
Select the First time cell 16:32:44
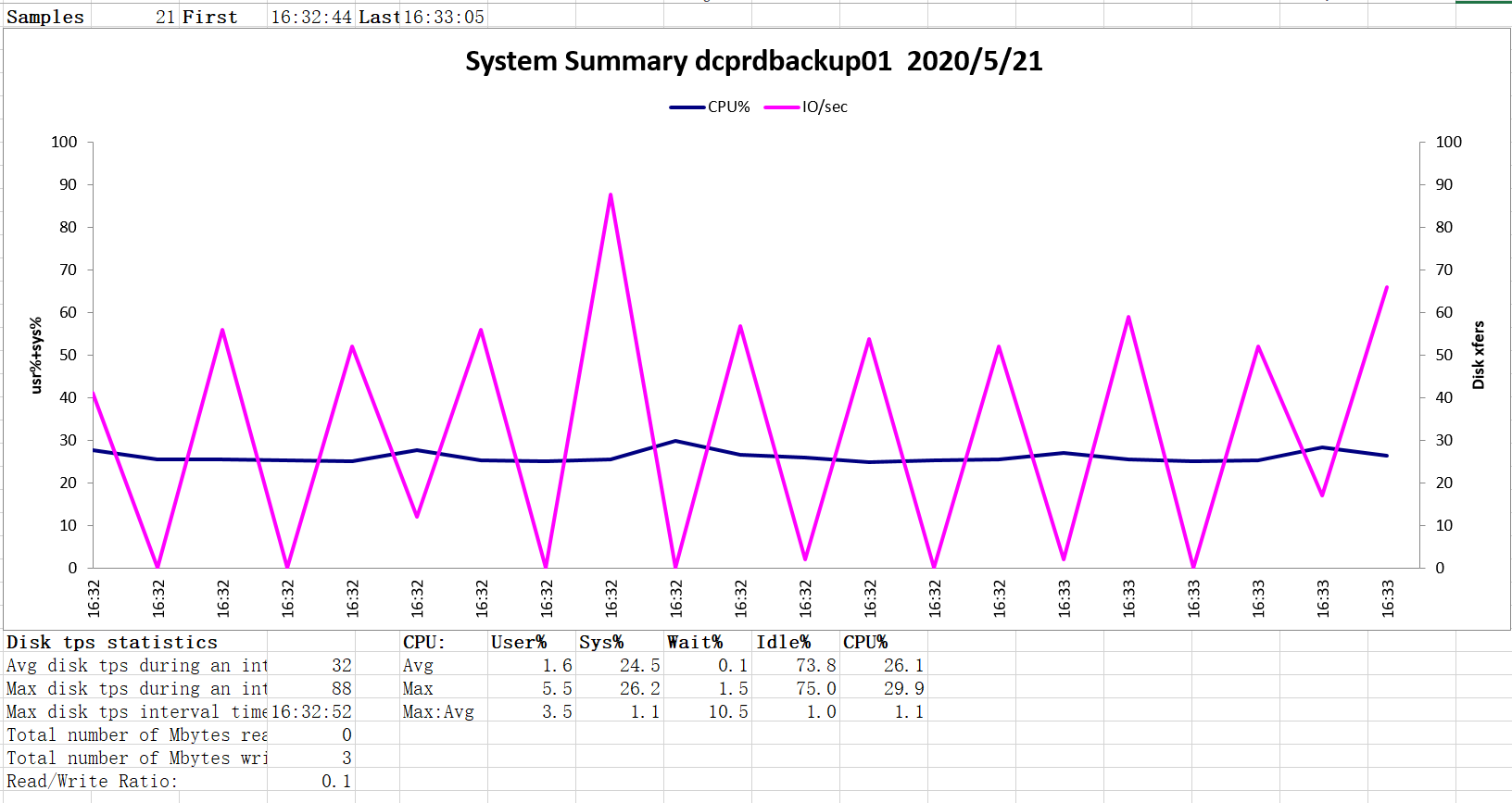(311, 17)
